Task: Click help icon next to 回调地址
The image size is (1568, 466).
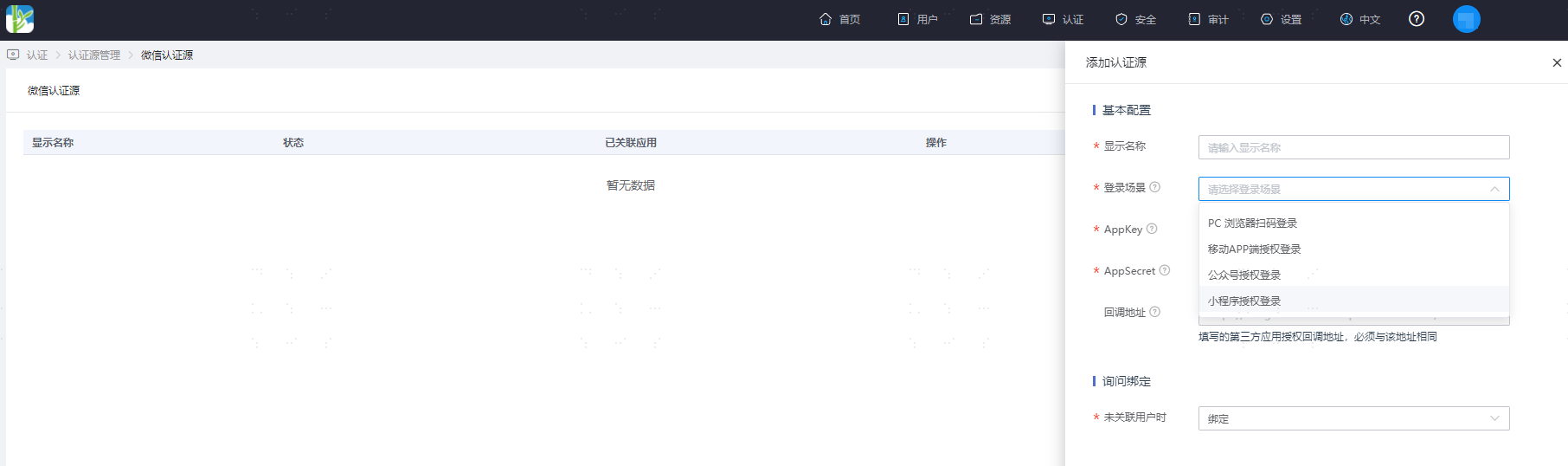Action: [x=1154, y=312]
